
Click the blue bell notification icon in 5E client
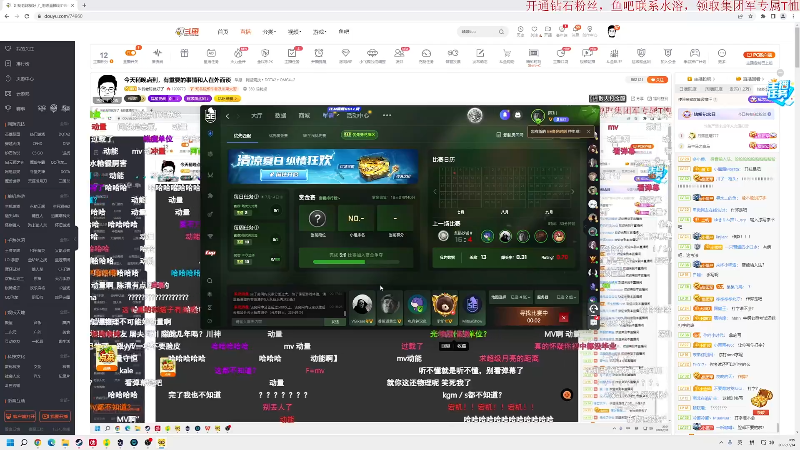tap(505, 115)
